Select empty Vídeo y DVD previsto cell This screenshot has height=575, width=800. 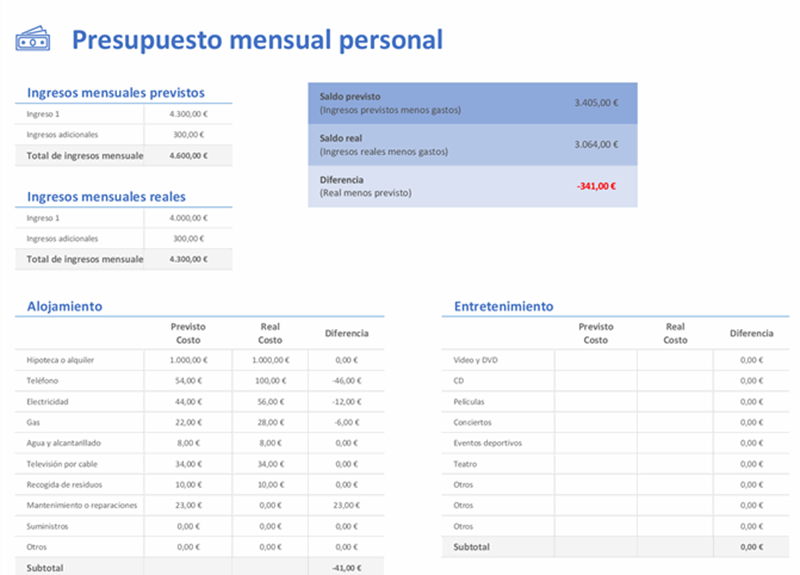pyautogui.click(x=595, y=360)
